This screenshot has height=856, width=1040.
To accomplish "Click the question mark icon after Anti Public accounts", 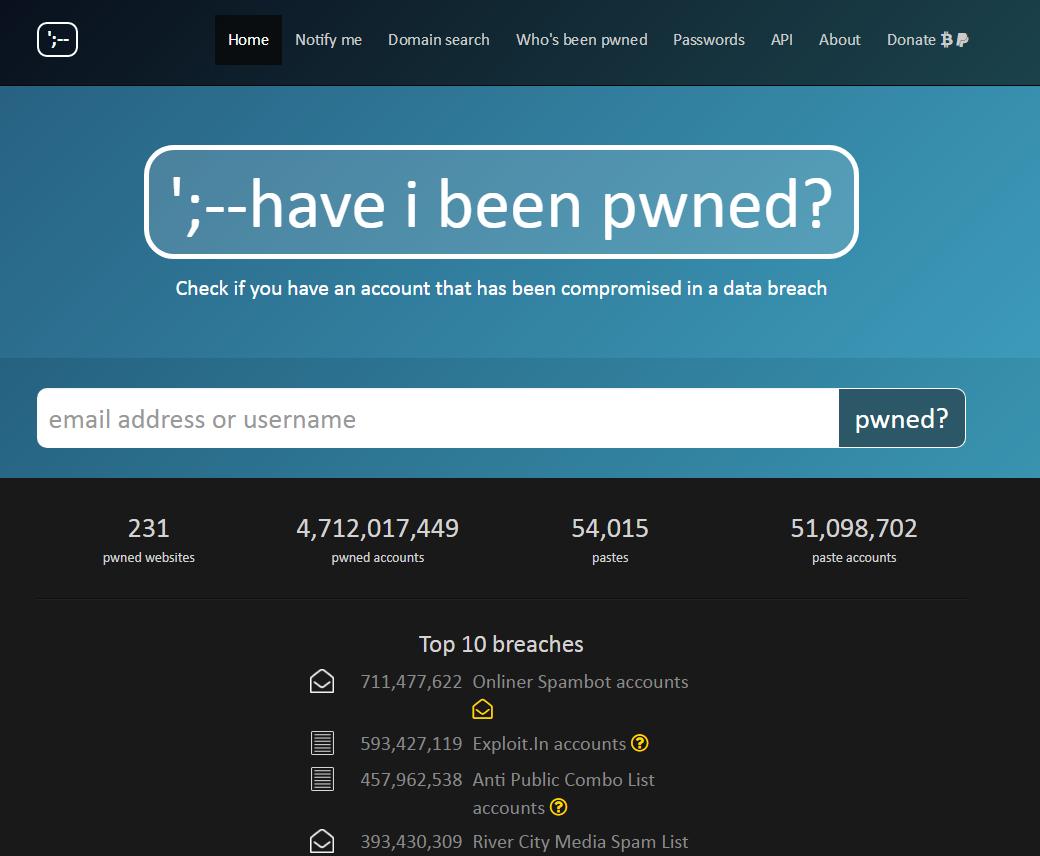I will (x=558, y=807).
